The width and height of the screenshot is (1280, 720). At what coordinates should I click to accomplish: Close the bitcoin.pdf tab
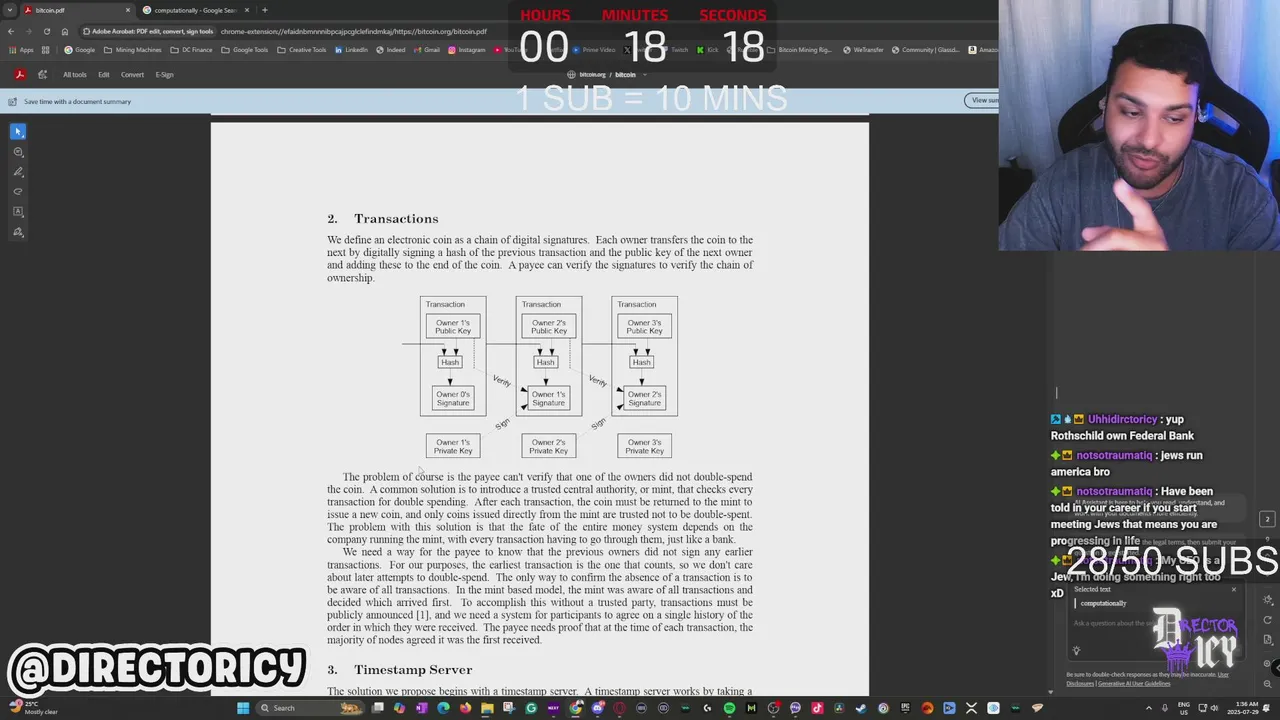point(128,10)
